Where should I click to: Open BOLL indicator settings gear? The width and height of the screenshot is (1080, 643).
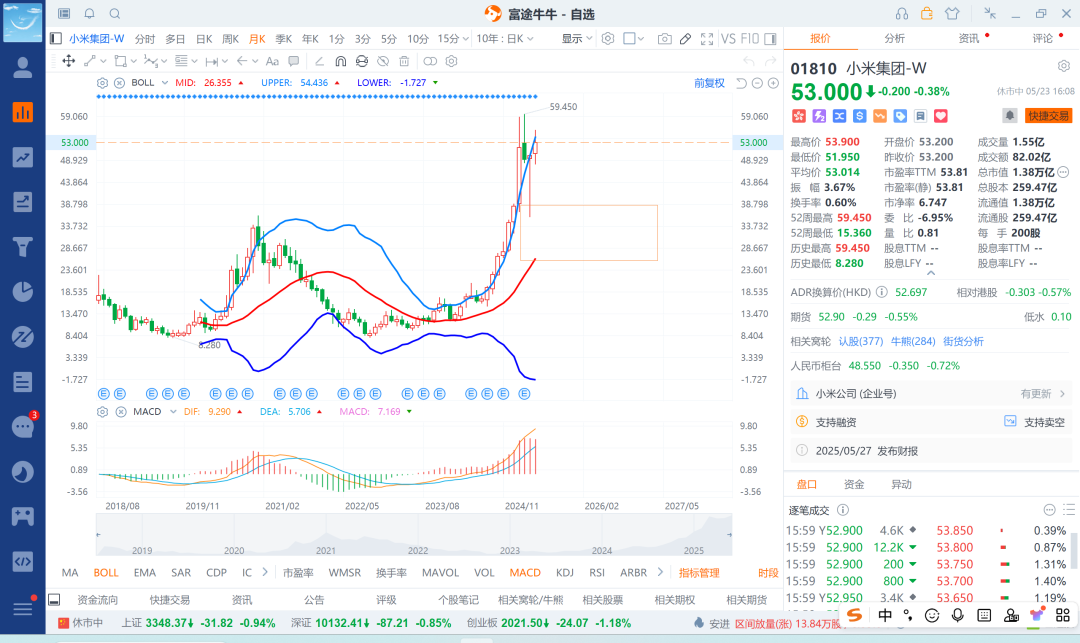[x=103, y=83]
